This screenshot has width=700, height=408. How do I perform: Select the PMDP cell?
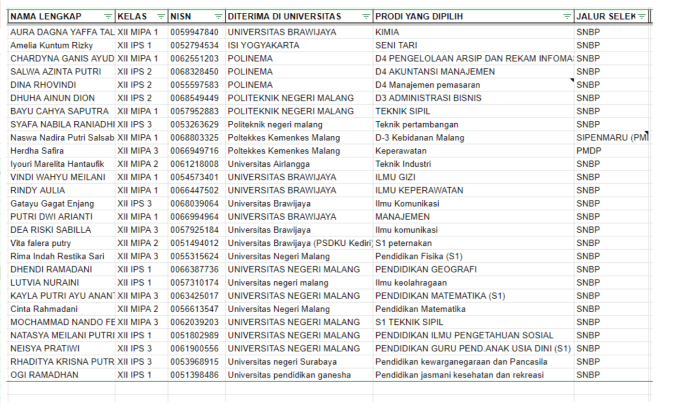(588, 150)
